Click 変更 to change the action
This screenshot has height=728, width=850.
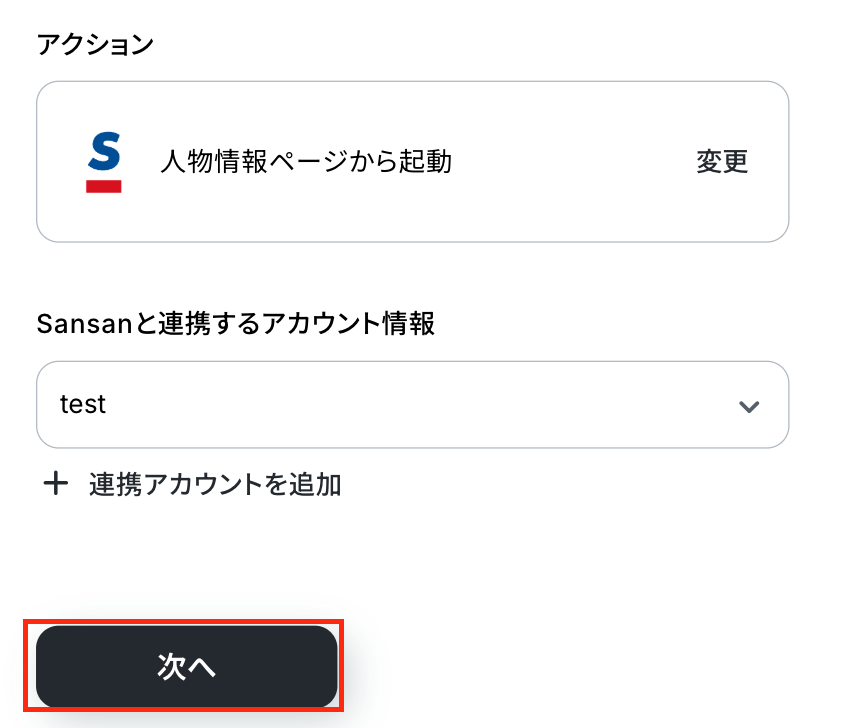[722, 162]
